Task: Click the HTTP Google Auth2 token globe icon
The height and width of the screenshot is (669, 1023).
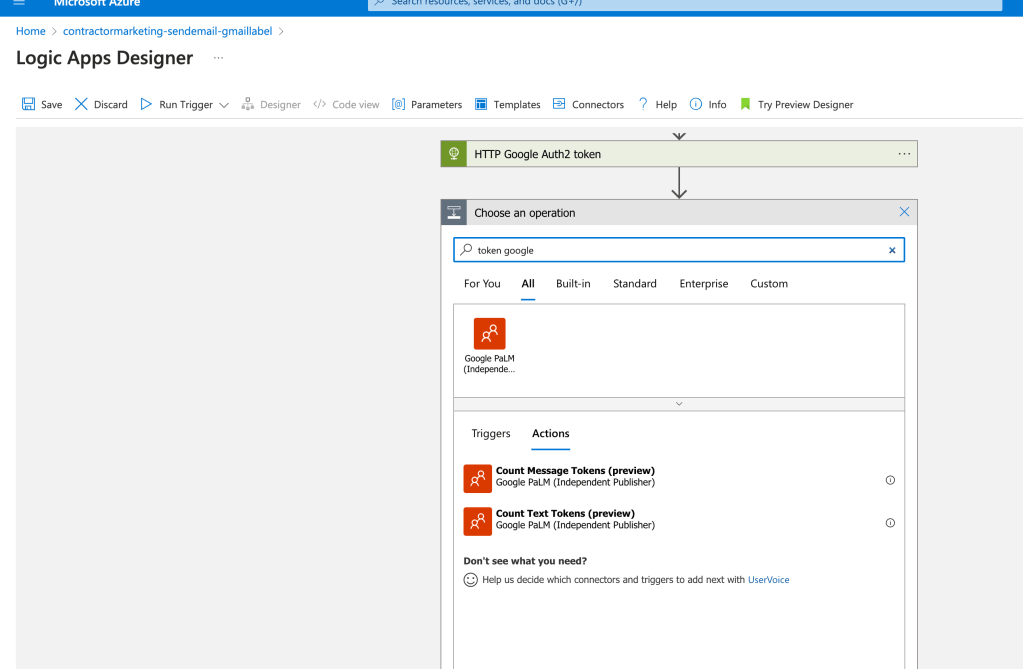Action: point(453,154)
